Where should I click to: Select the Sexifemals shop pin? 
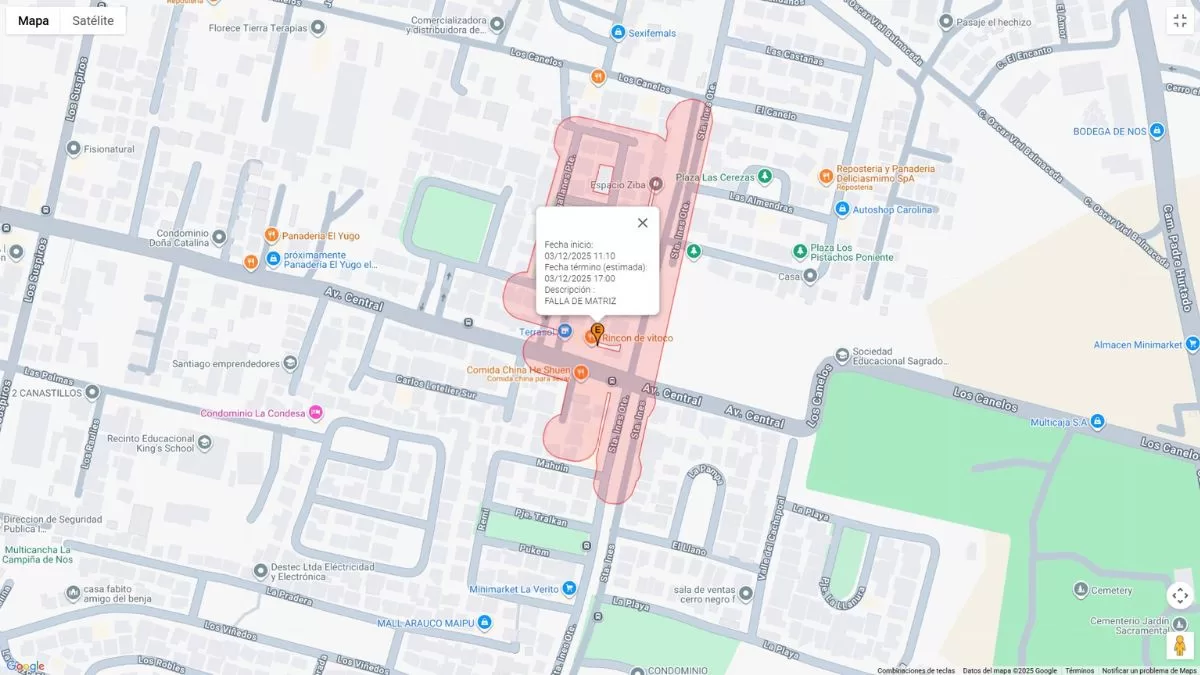[618, 33]
